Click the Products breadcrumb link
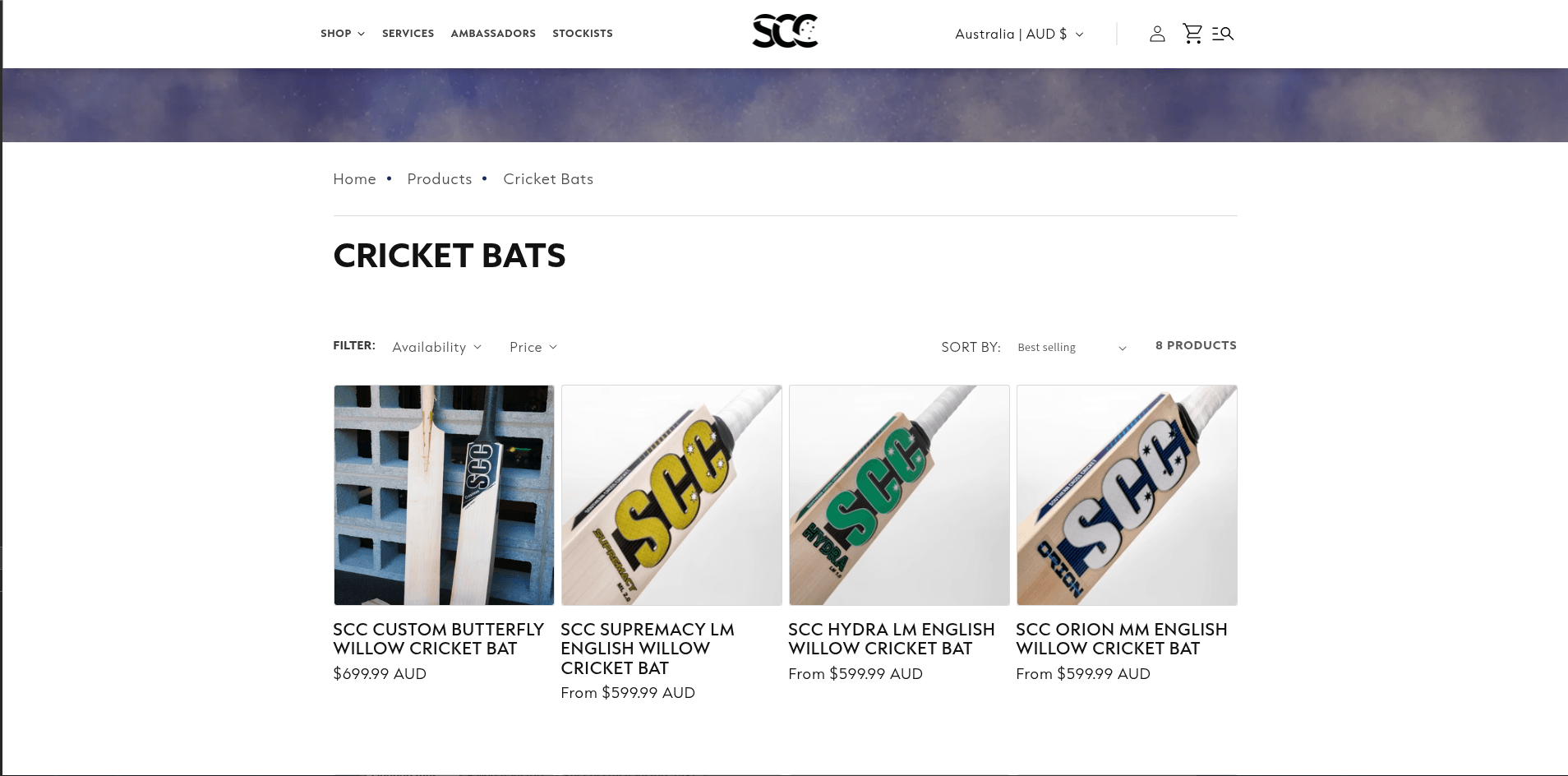Viewport: 1568px width, 776px height. click(440, 179)
